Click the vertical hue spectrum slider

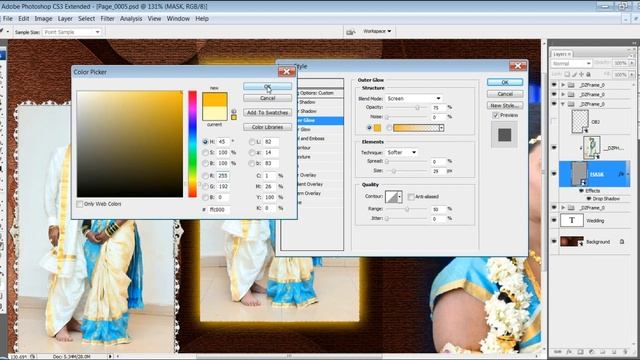pyautogui.click(x=192, y=144)
